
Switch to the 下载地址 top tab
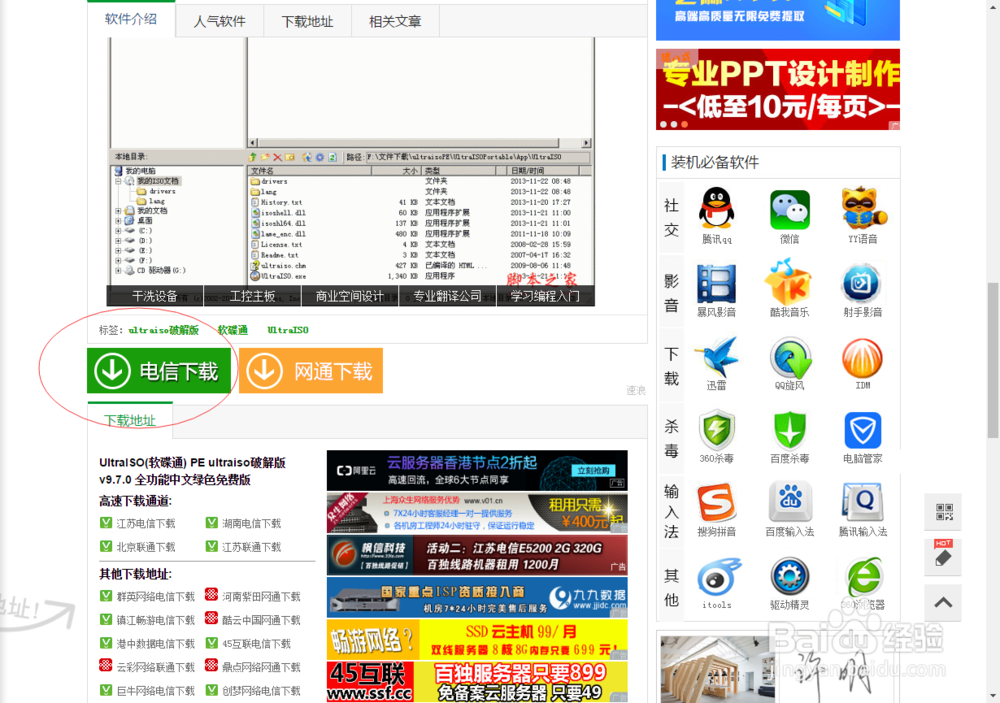[x=307, y=21]
